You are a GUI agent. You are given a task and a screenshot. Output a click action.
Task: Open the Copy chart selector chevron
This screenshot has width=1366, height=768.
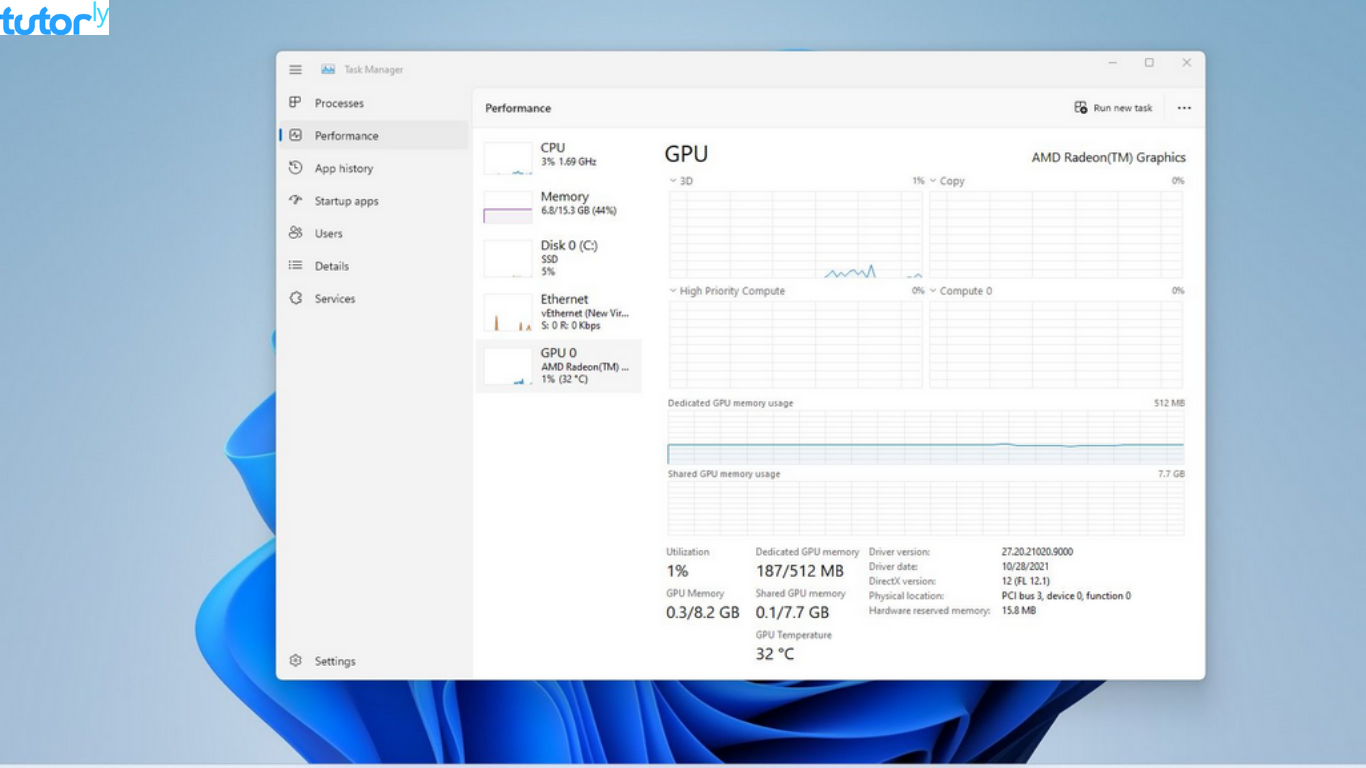point(934,180)
